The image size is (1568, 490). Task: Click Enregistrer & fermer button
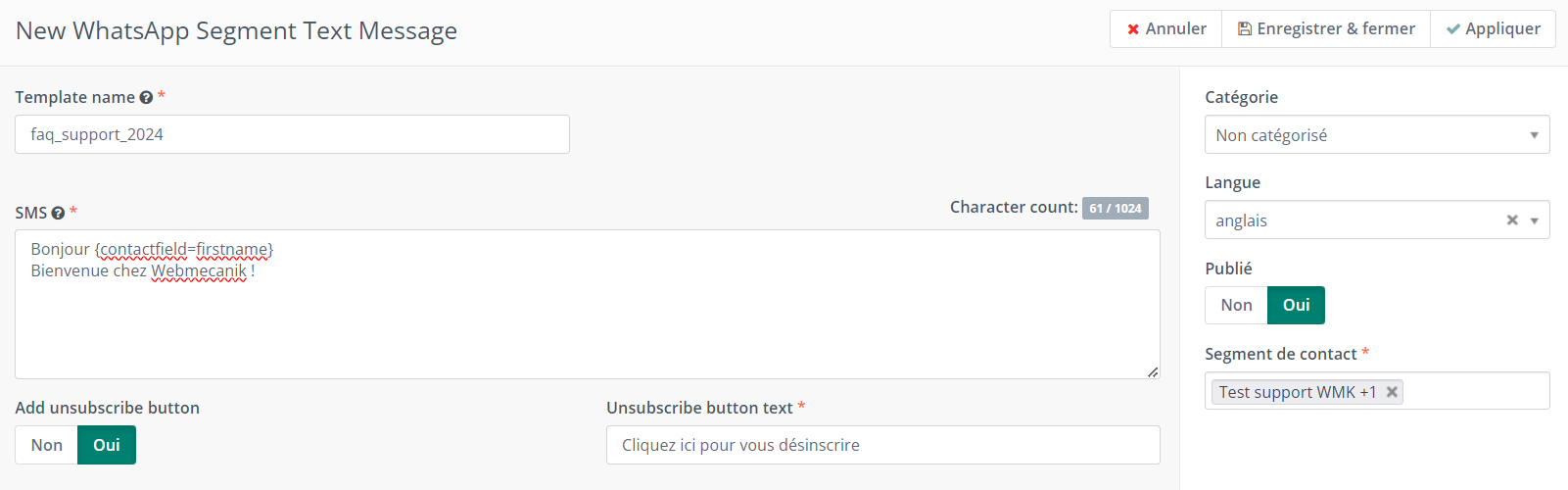[x=1326, y=28]
